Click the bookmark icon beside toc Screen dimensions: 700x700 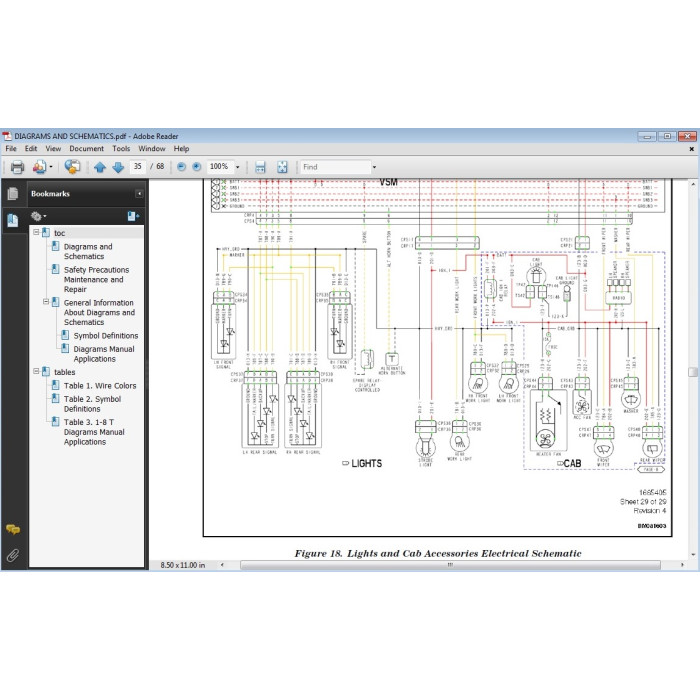(46, 232)
